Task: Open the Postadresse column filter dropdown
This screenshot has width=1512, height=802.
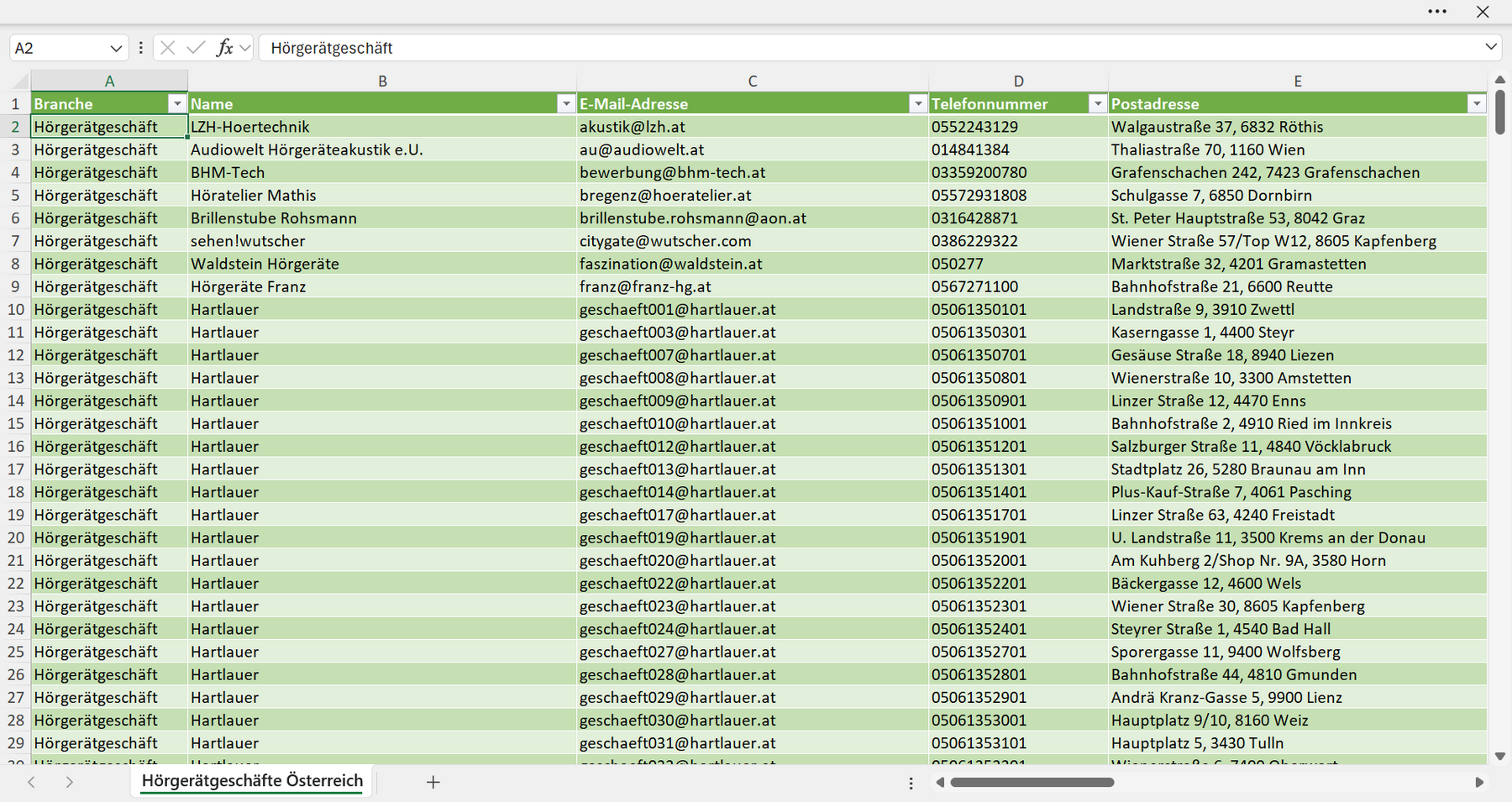Action: click(x=1476, y=104)
